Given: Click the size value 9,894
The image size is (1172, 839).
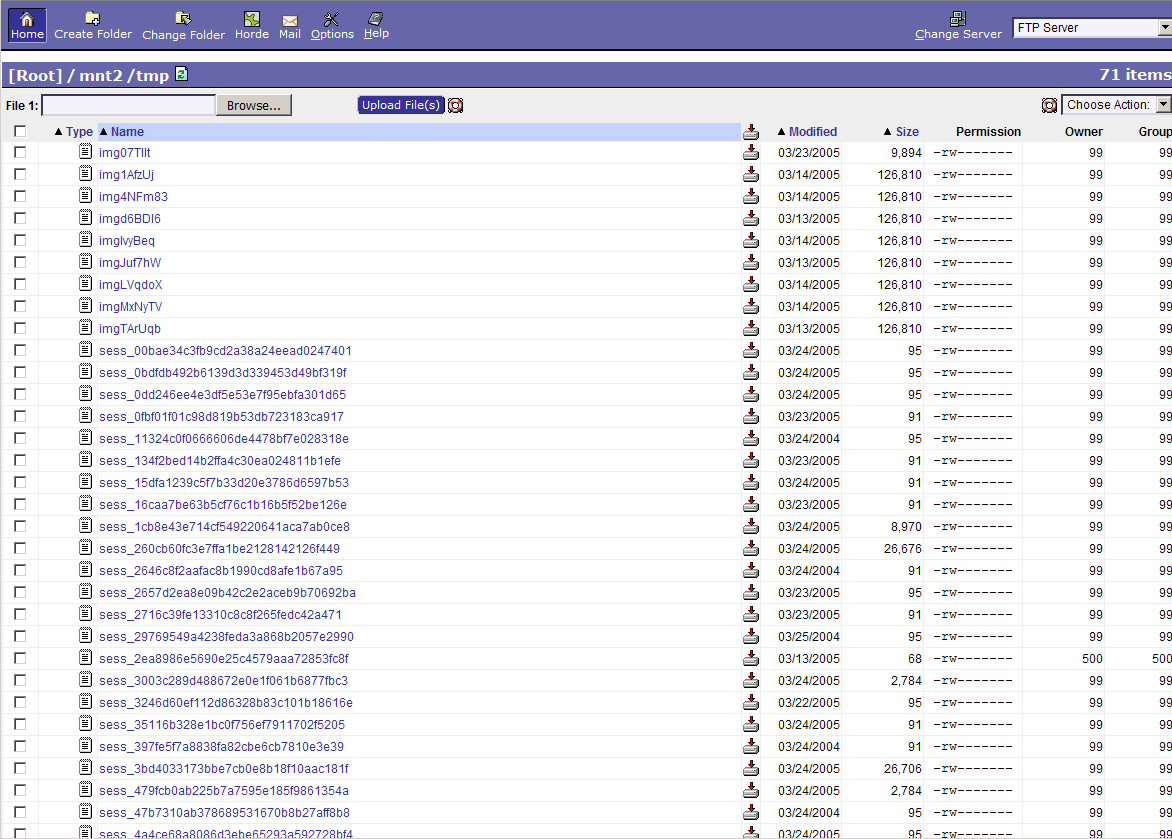Looking at the screenshot, I should pos(906,153).
